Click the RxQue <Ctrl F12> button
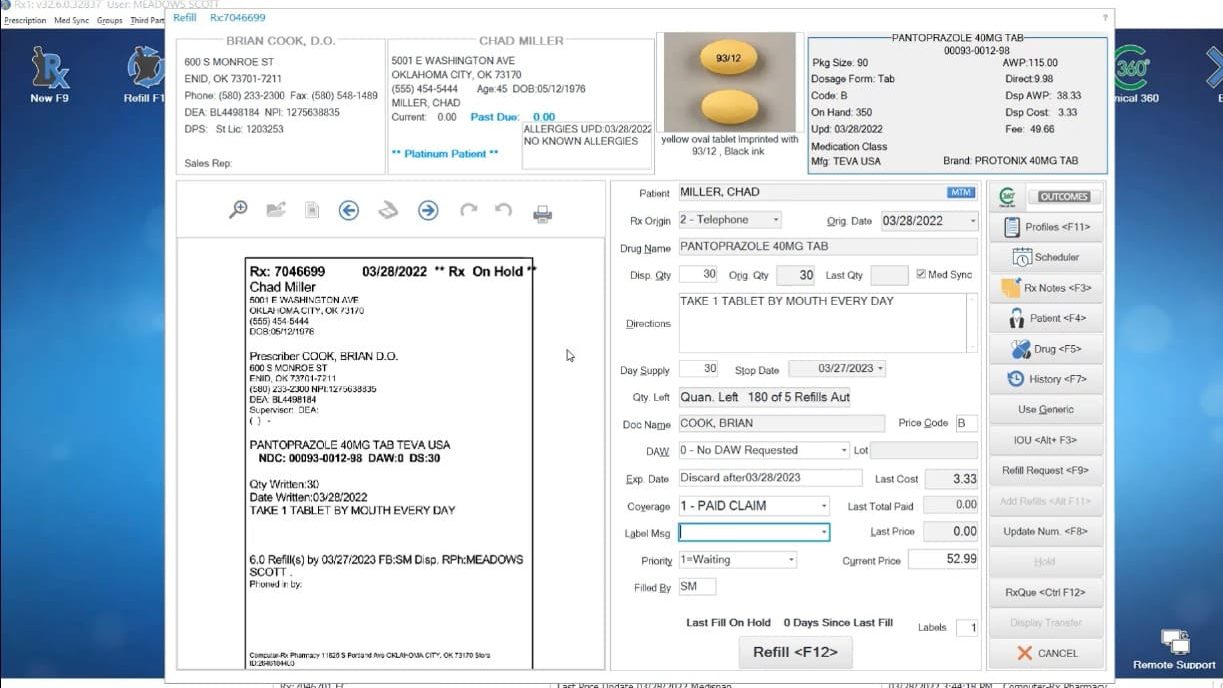Screen dimensions: 1223x688 (1046, 592)
